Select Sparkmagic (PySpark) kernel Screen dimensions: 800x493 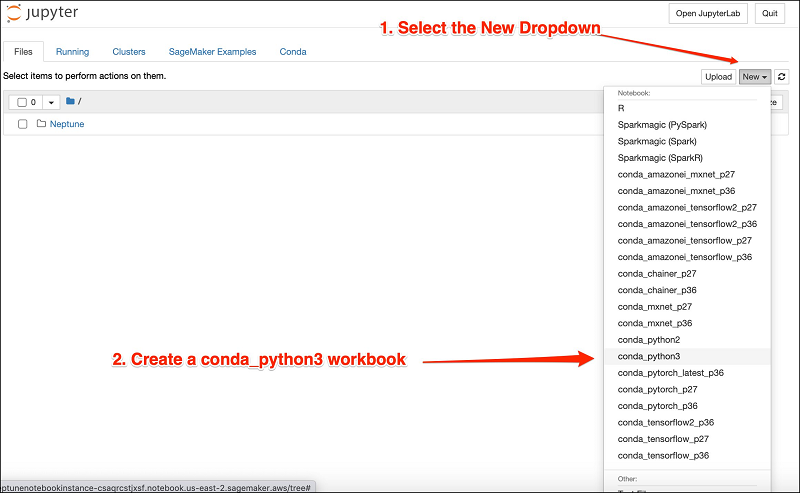687,125
